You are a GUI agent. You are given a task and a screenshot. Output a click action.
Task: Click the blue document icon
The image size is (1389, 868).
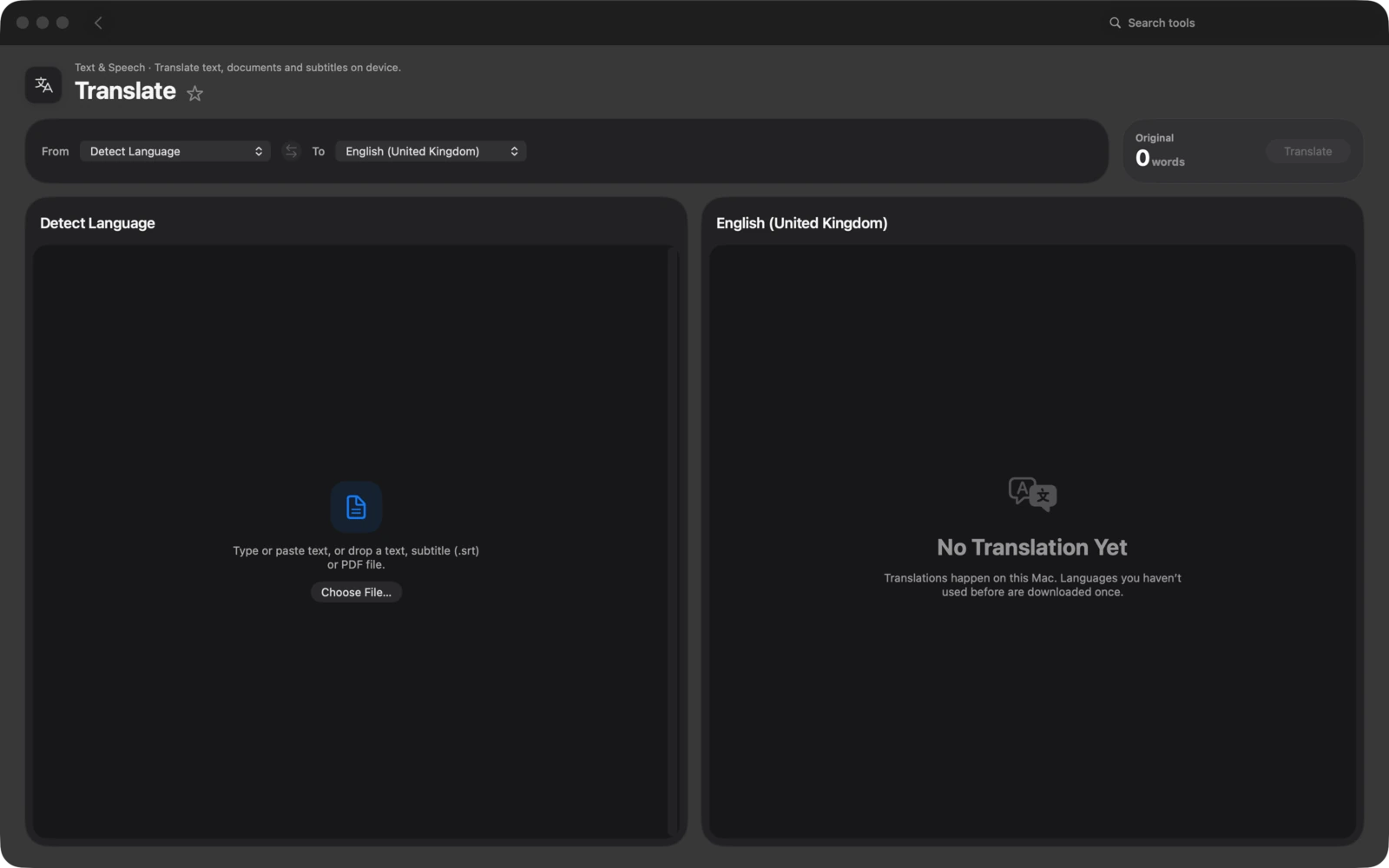(356, 507)
